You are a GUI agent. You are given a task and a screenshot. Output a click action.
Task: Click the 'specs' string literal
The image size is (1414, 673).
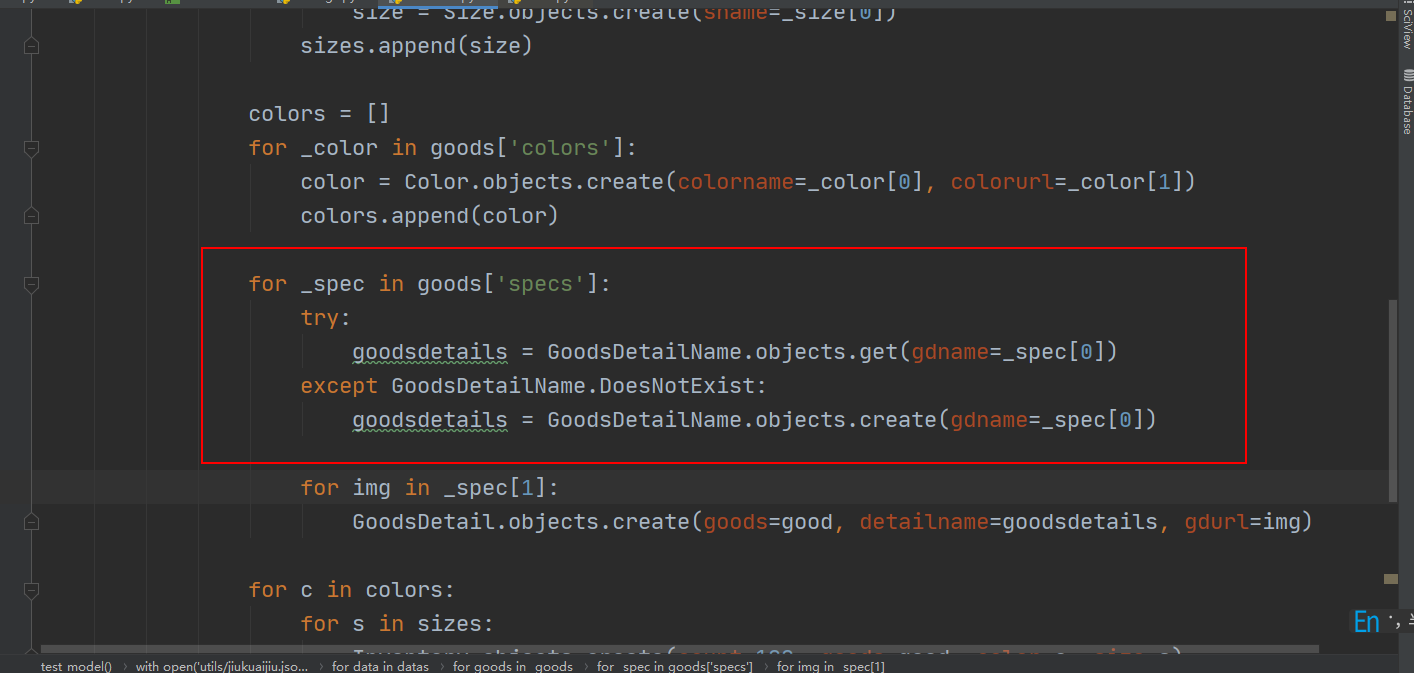click(540, 284)
